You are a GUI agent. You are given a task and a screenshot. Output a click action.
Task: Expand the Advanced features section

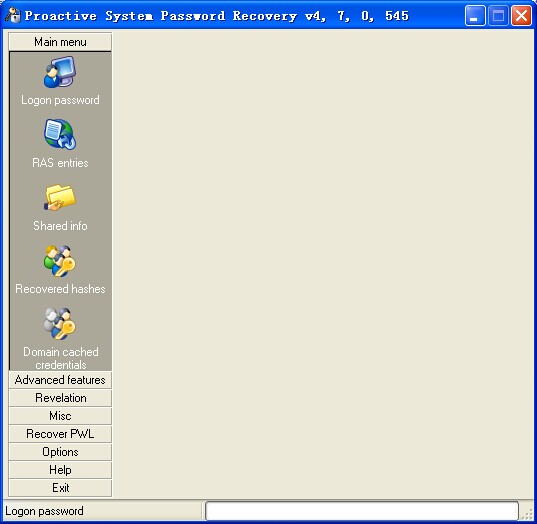click(x=60, y=380)
